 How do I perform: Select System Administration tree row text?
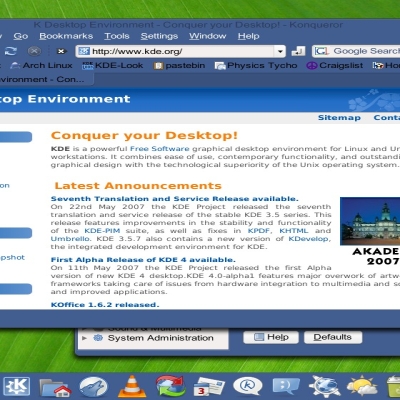[161, 338]
